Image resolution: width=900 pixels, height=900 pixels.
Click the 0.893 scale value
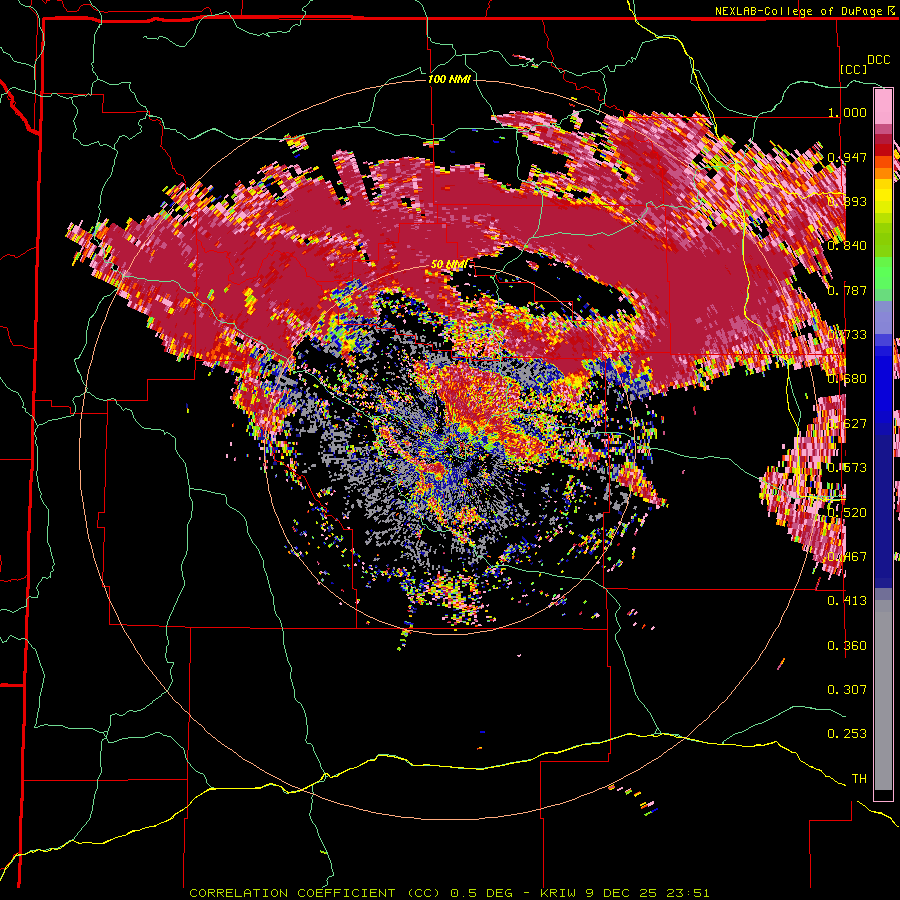(847, 201)
